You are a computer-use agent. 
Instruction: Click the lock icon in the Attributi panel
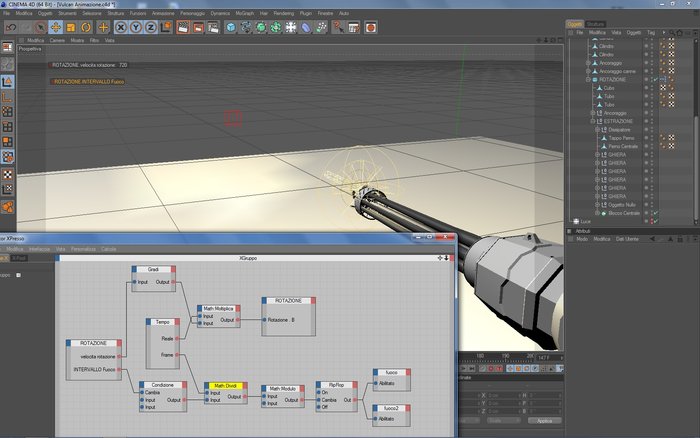pyautogui.click(x=680, y=239)
